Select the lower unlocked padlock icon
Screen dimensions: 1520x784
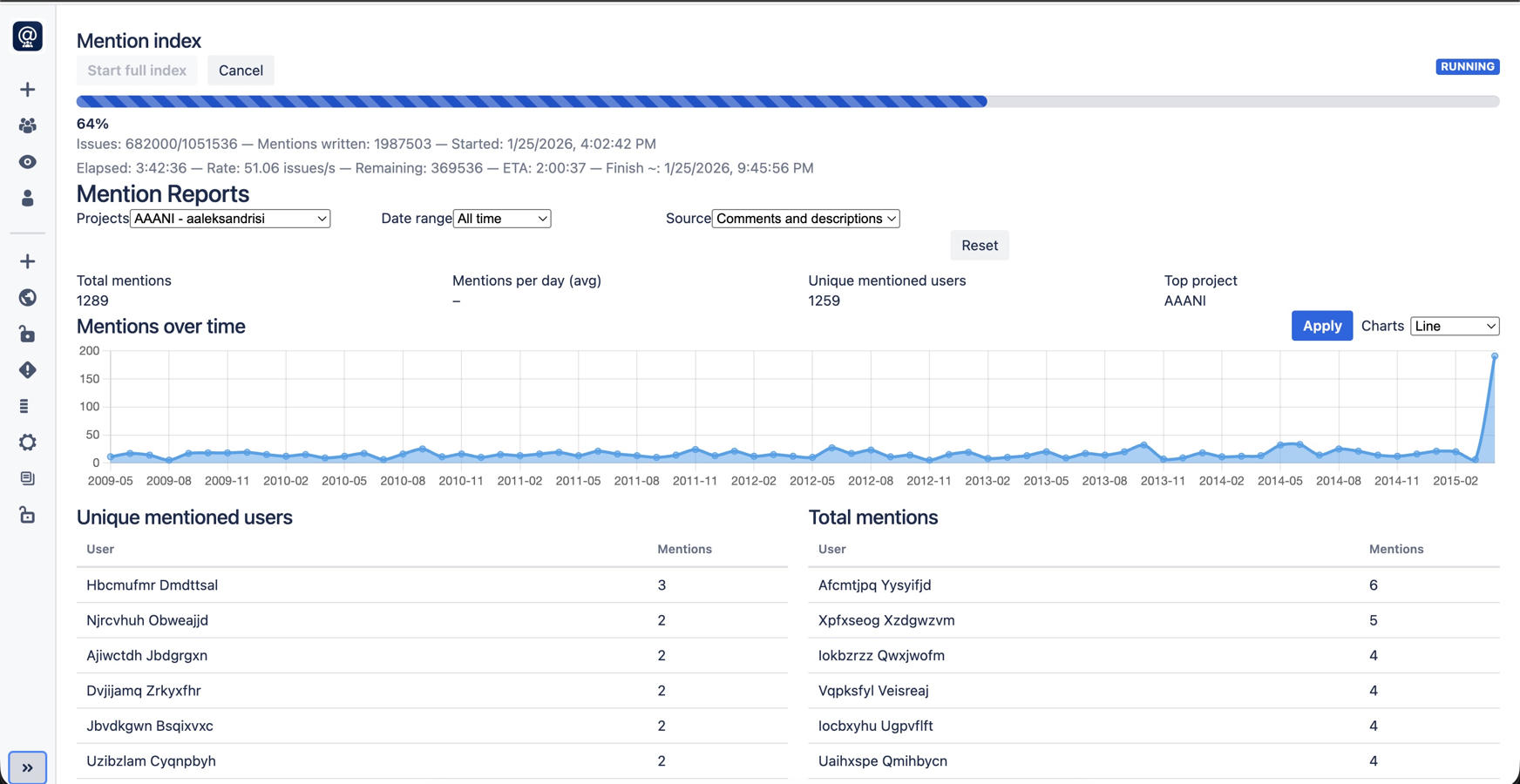pos(27,515)
